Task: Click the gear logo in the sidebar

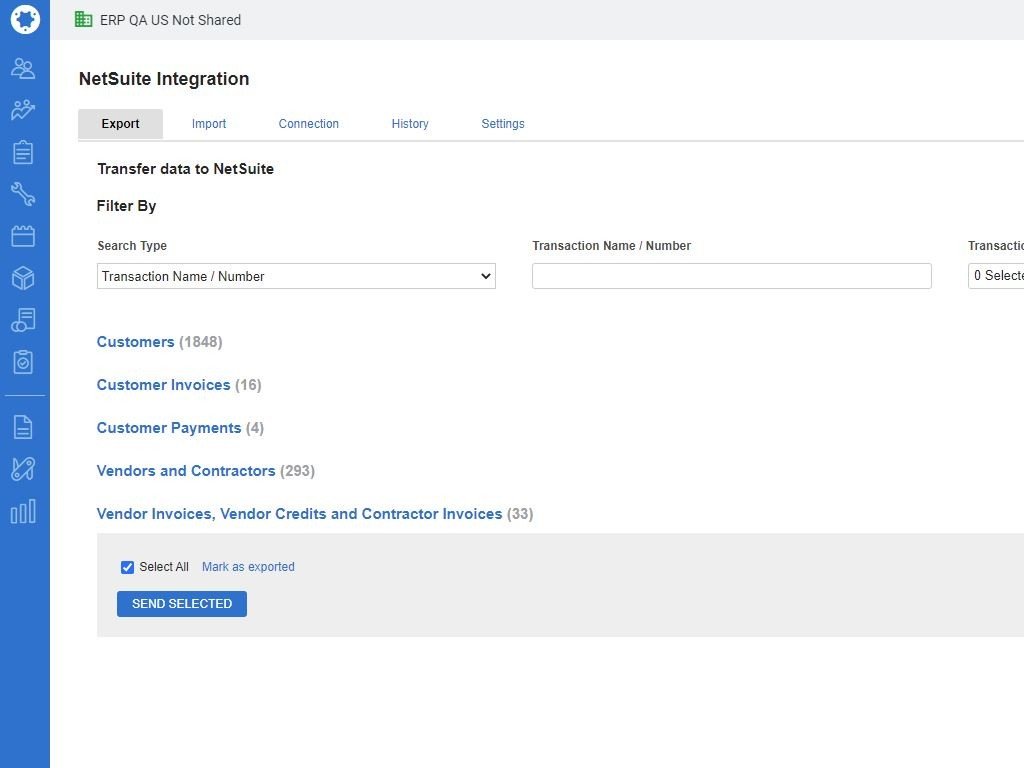Action: [25, 19]
